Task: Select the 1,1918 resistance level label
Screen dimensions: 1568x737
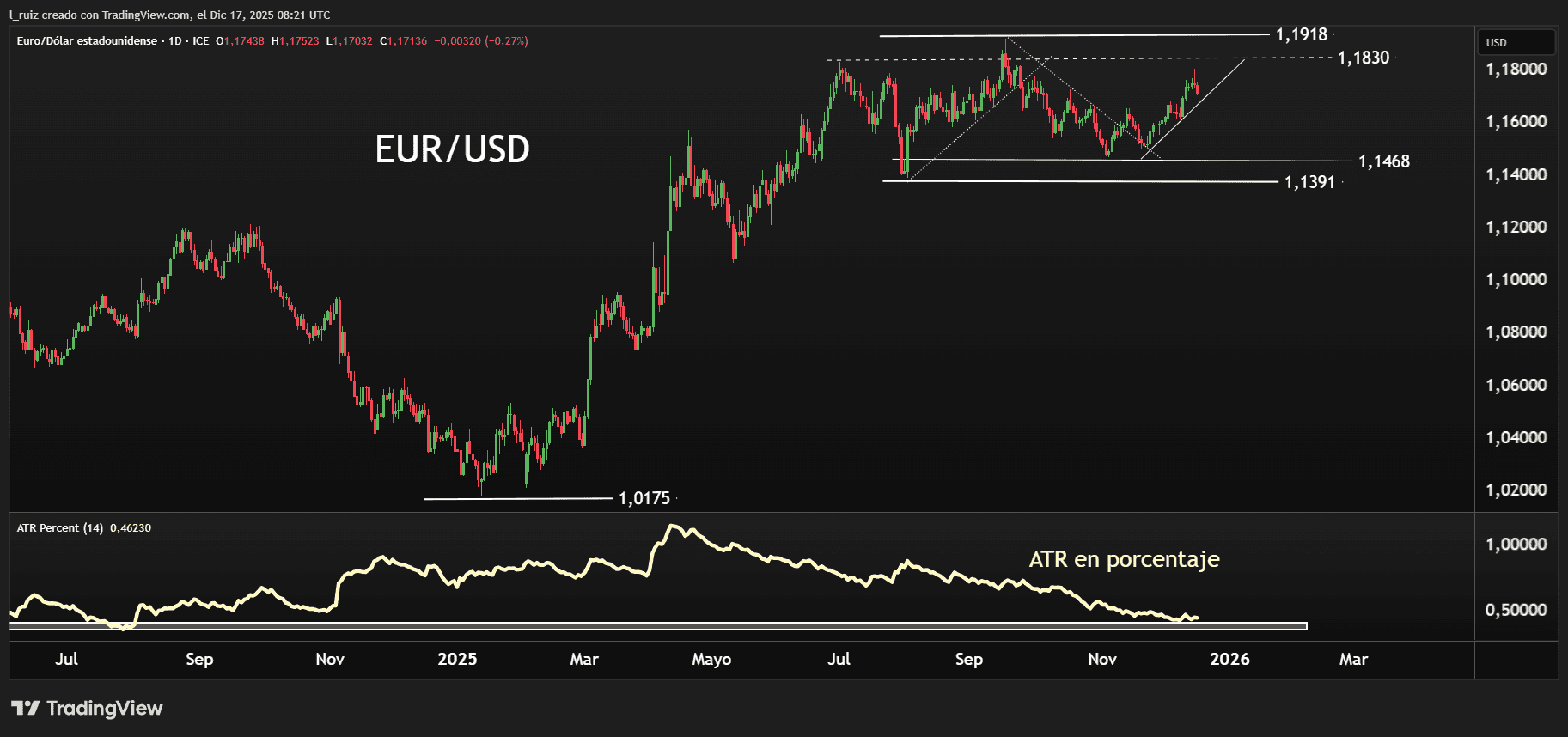Action: (1301, 34)
